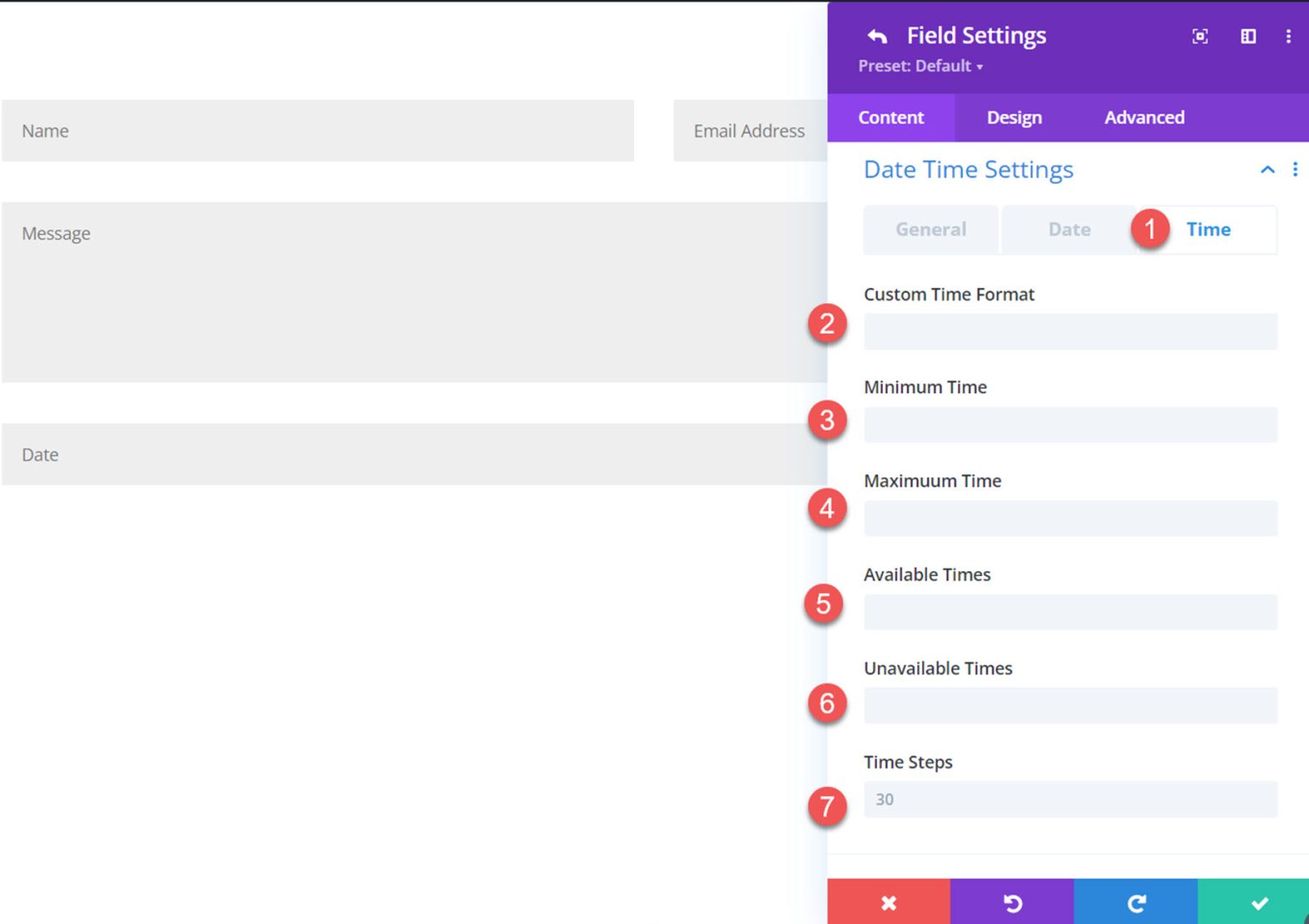
Task: Discard changes with the red X button
Action: click(x=889, y=903)
